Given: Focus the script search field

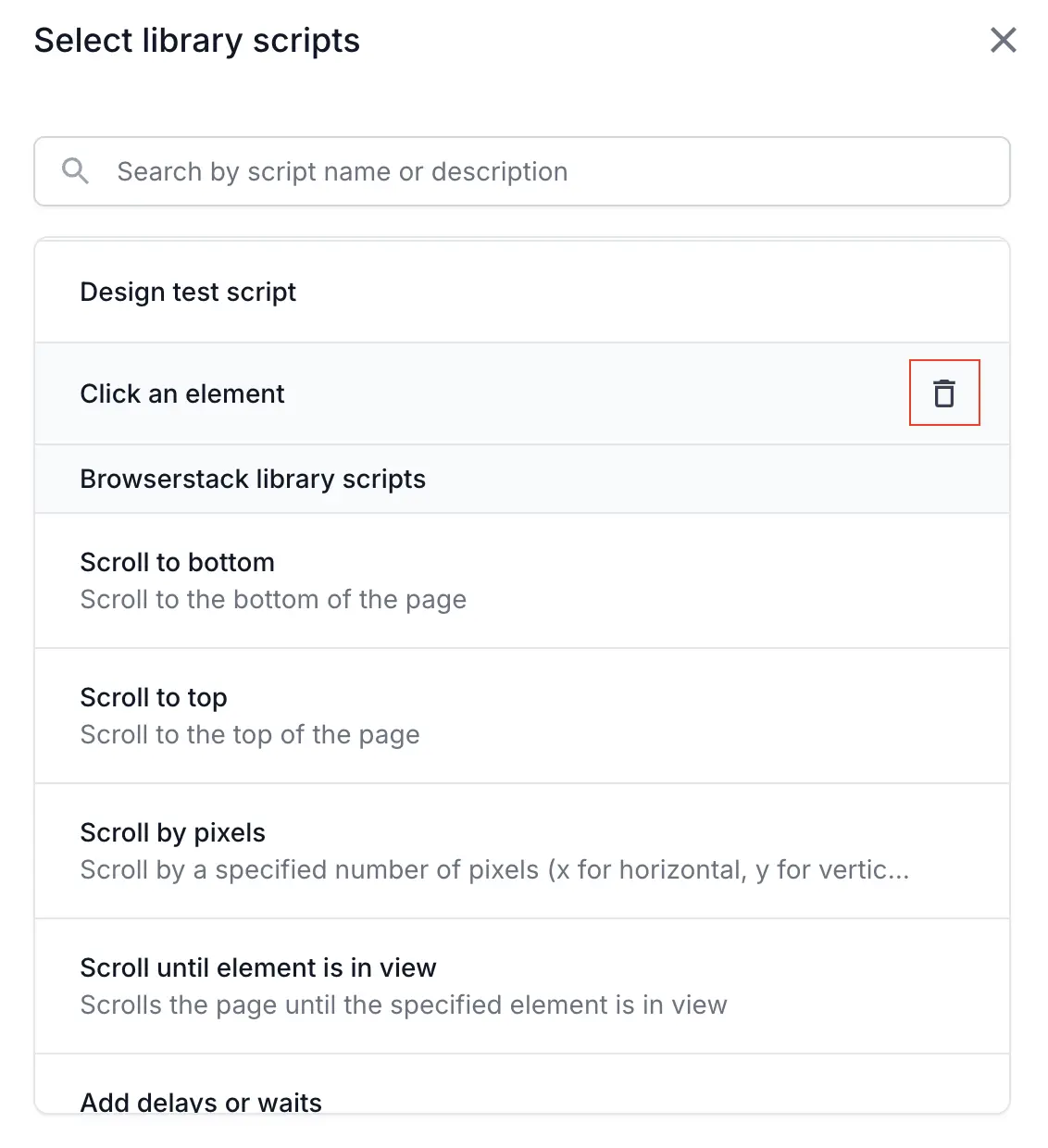Looking at the screenshot, I should tap(555, 171).
